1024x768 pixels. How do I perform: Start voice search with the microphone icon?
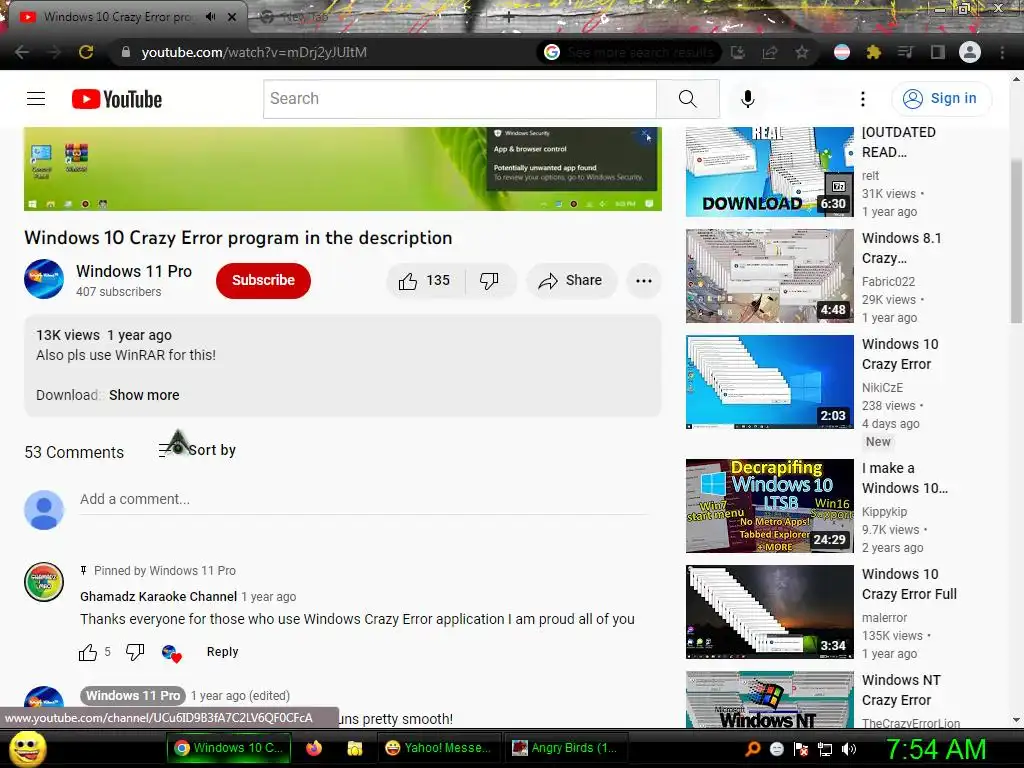[x=748, y=99]
